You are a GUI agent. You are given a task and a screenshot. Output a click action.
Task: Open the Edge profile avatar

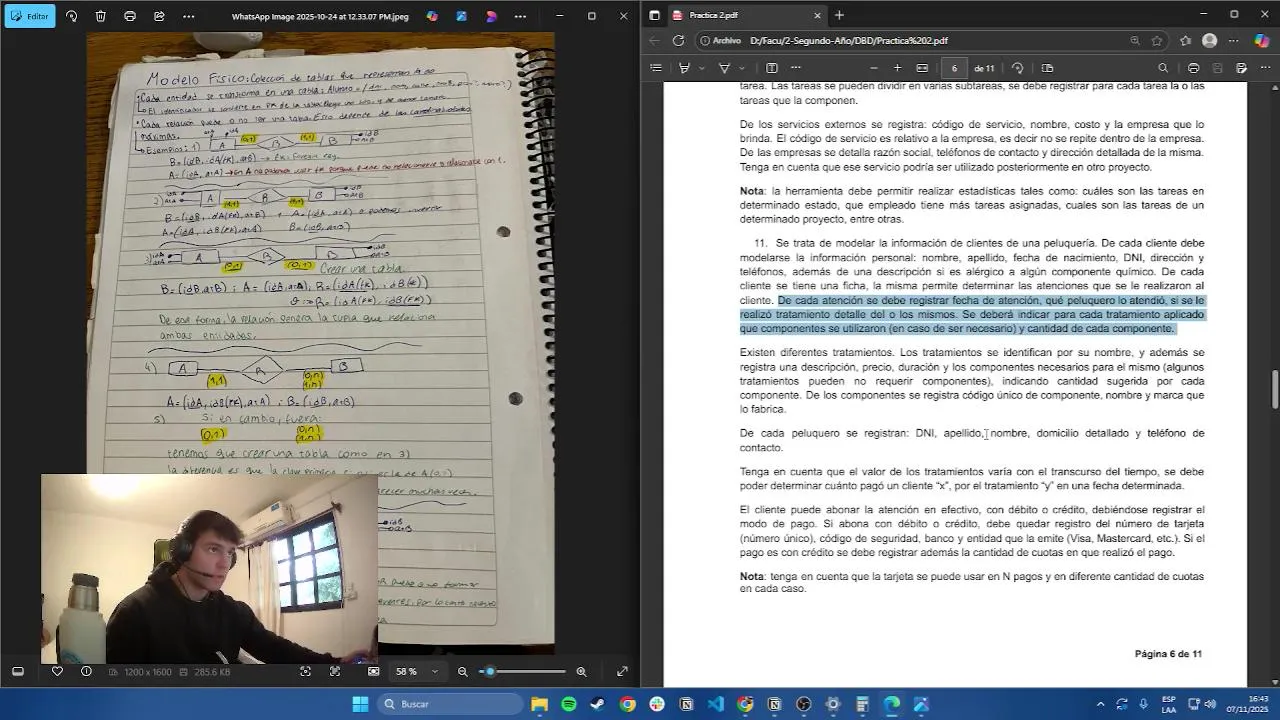pos(1209,41)
